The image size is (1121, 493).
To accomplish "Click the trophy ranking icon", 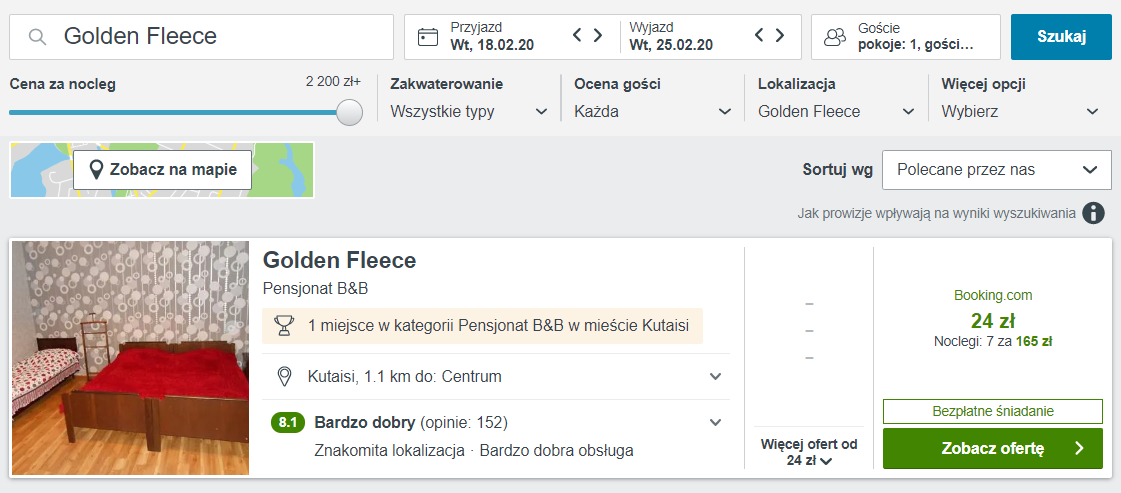I will click(284, 326).
